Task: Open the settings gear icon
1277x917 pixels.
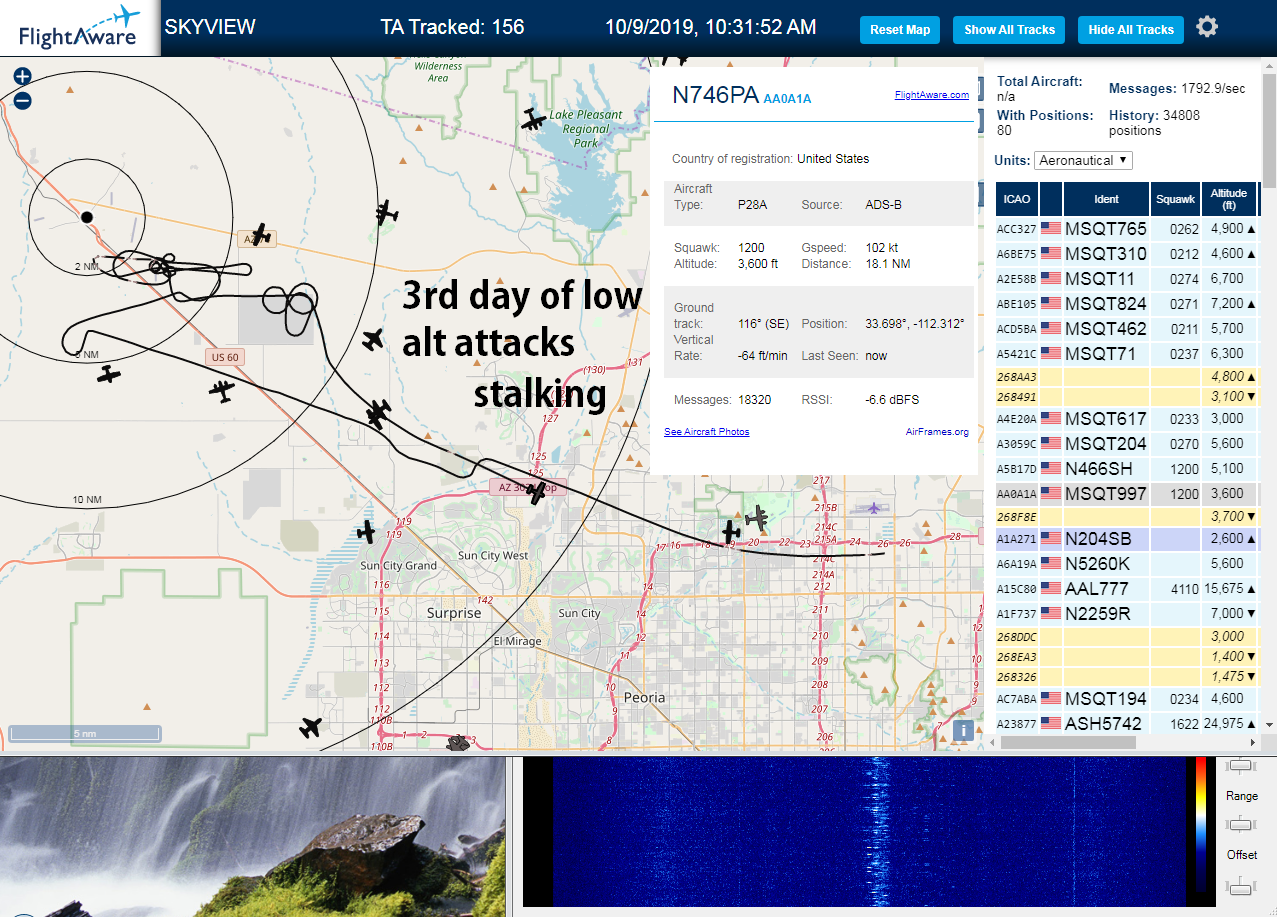Action: pos(1207,27)
